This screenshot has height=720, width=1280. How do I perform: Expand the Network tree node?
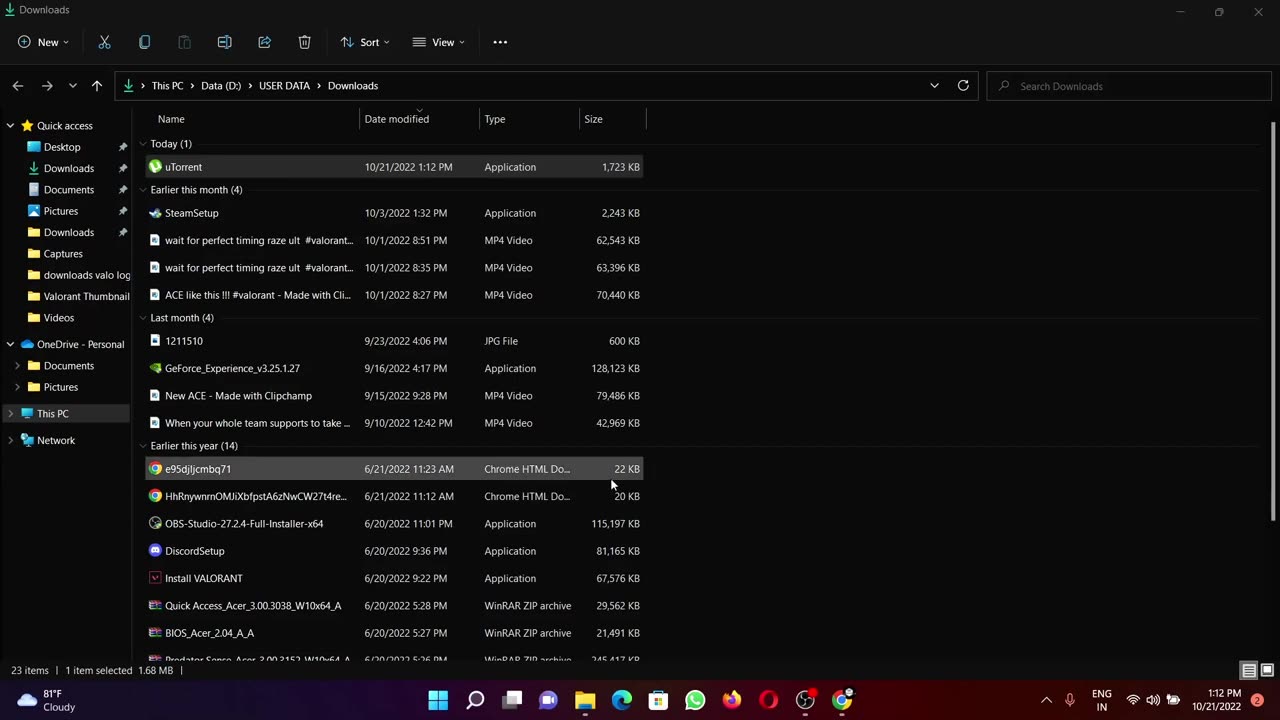point(10,440)
